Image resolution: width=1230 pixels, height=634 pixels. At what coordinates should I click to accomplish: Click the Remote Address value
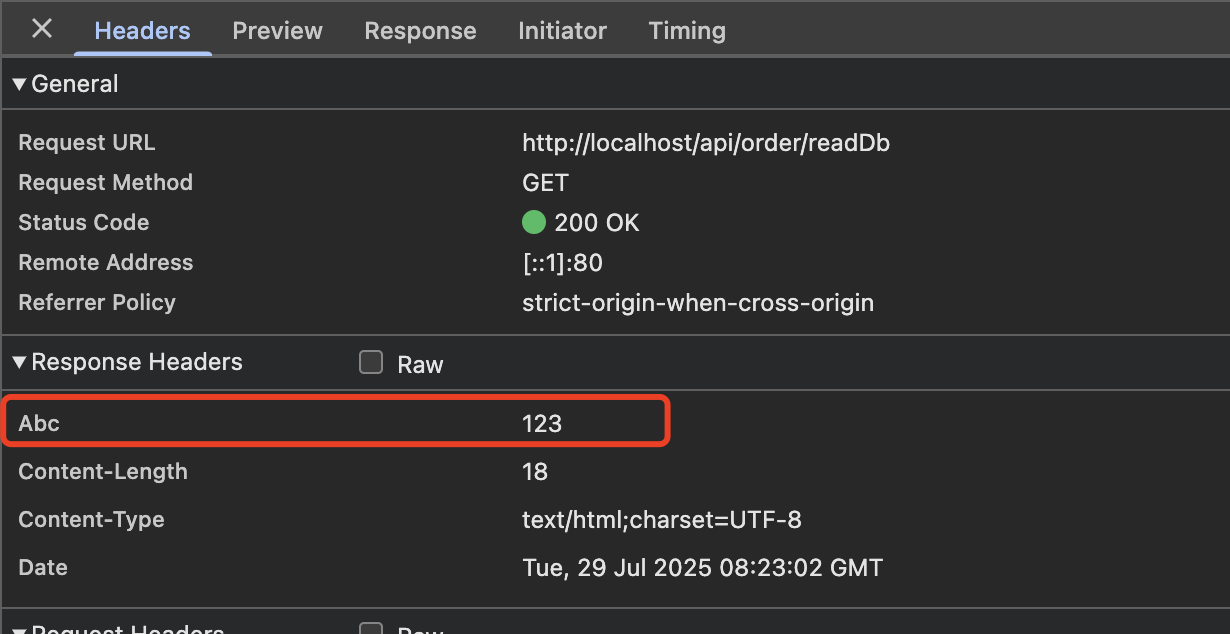coord(562,263)
